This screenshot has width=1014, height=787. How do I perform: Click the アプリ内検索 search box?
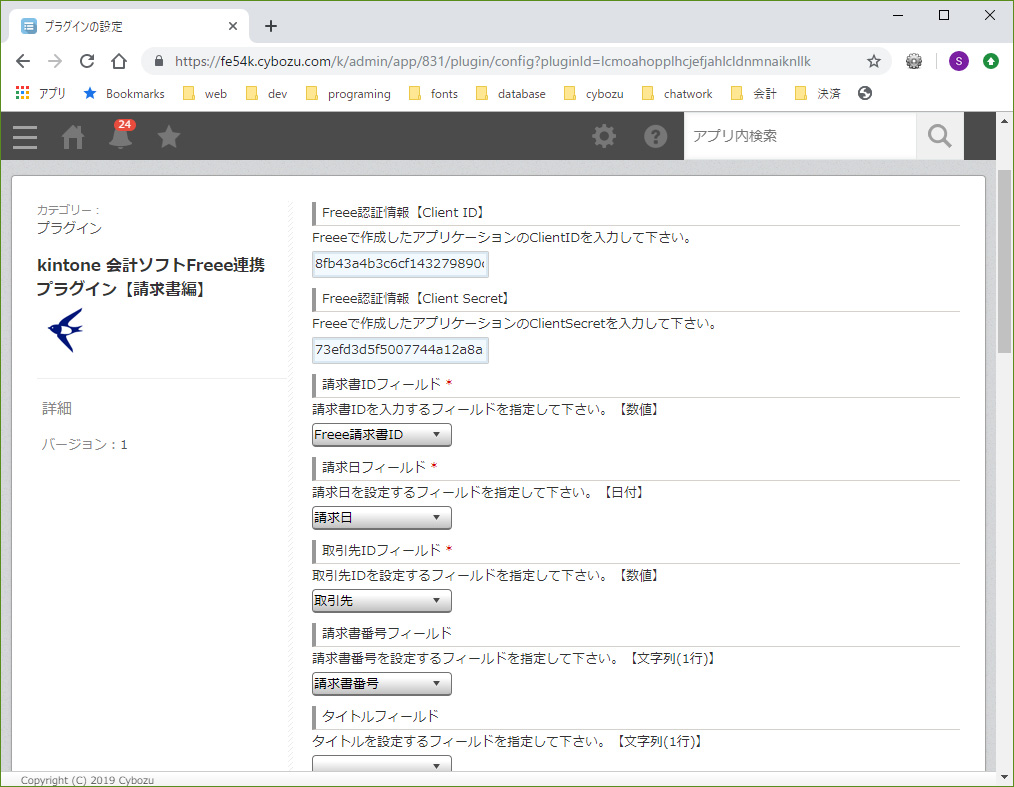[x=800, y=136]
